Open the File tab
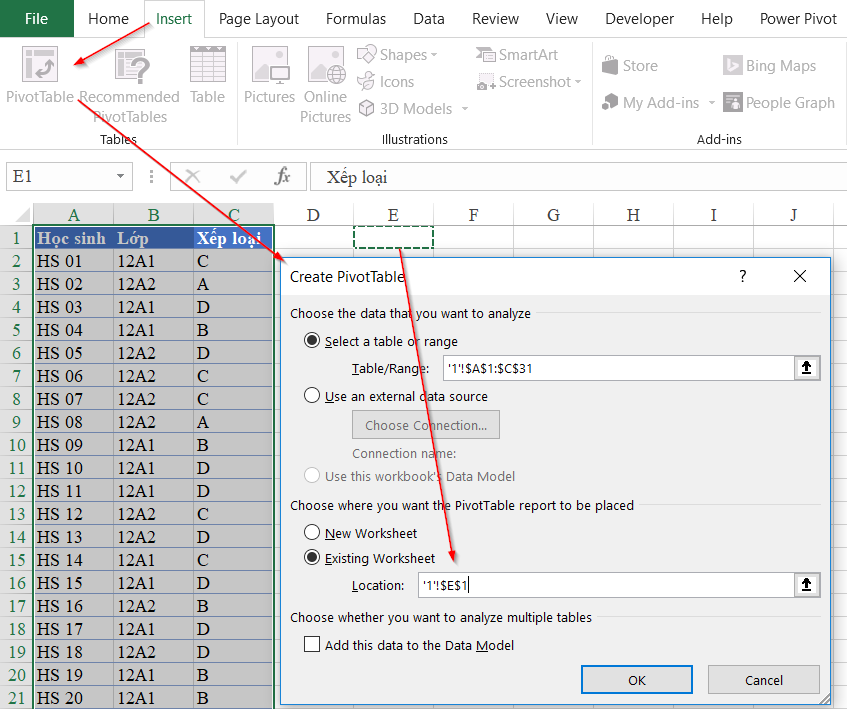The image size is (847, 709). click(37, 18)
